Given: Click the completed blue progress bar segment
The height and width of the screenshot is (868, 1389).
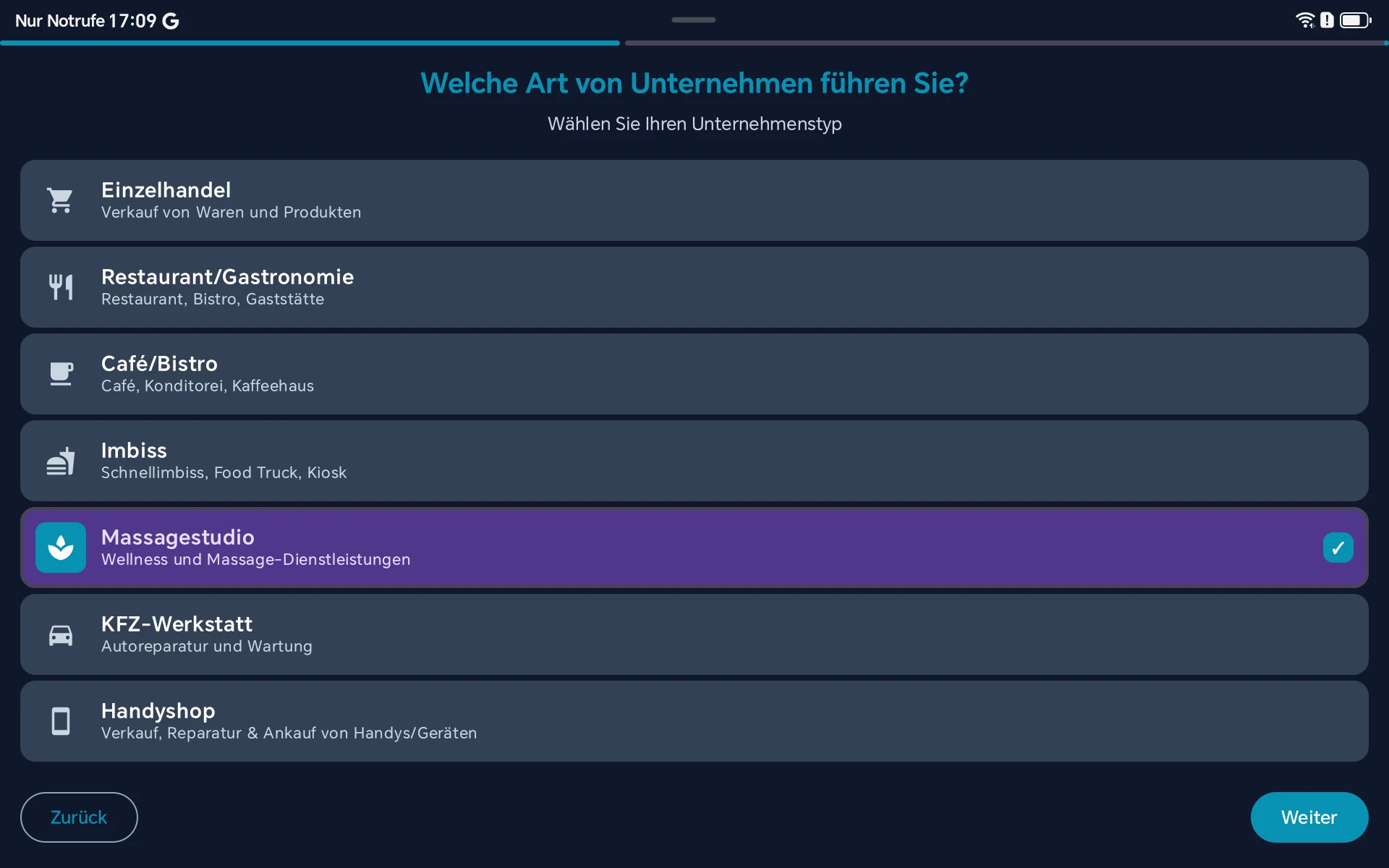Looking at the screenshot, I should click(310, 43).
